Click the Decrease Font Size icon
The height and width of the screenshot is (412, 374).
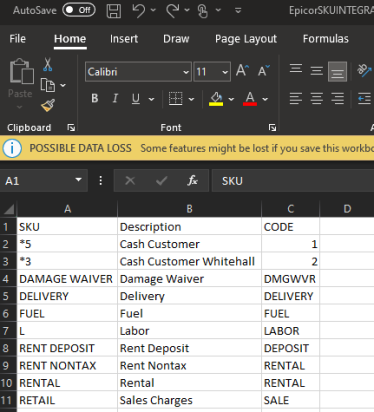263,71
